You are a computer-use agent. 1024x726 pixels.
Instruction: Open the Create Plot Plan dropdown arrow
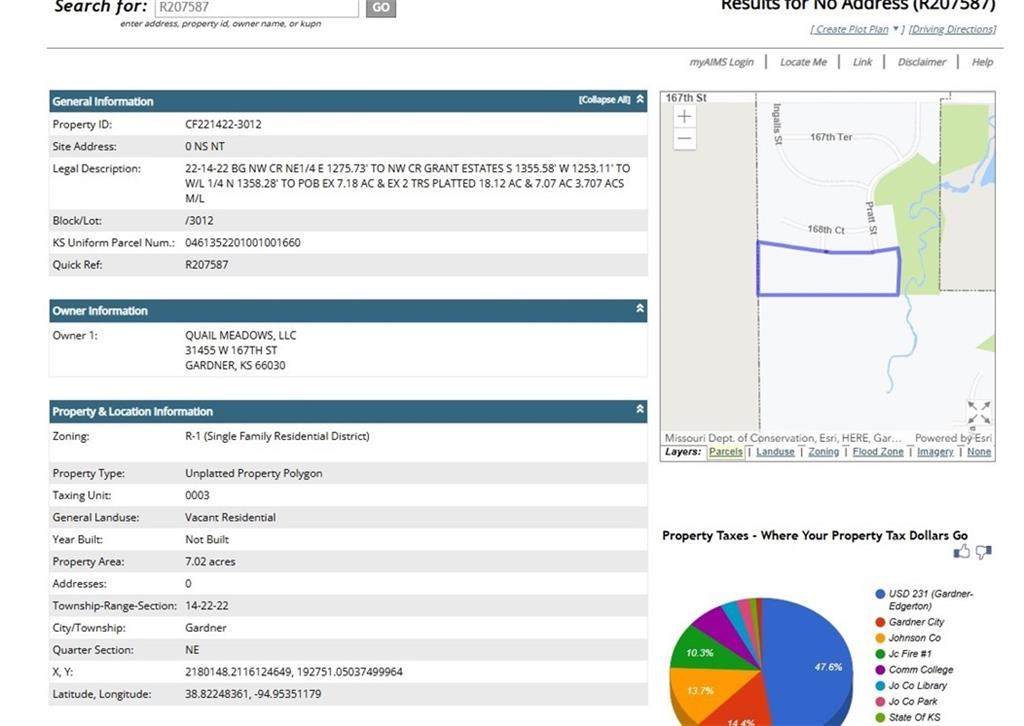point(895,29)
